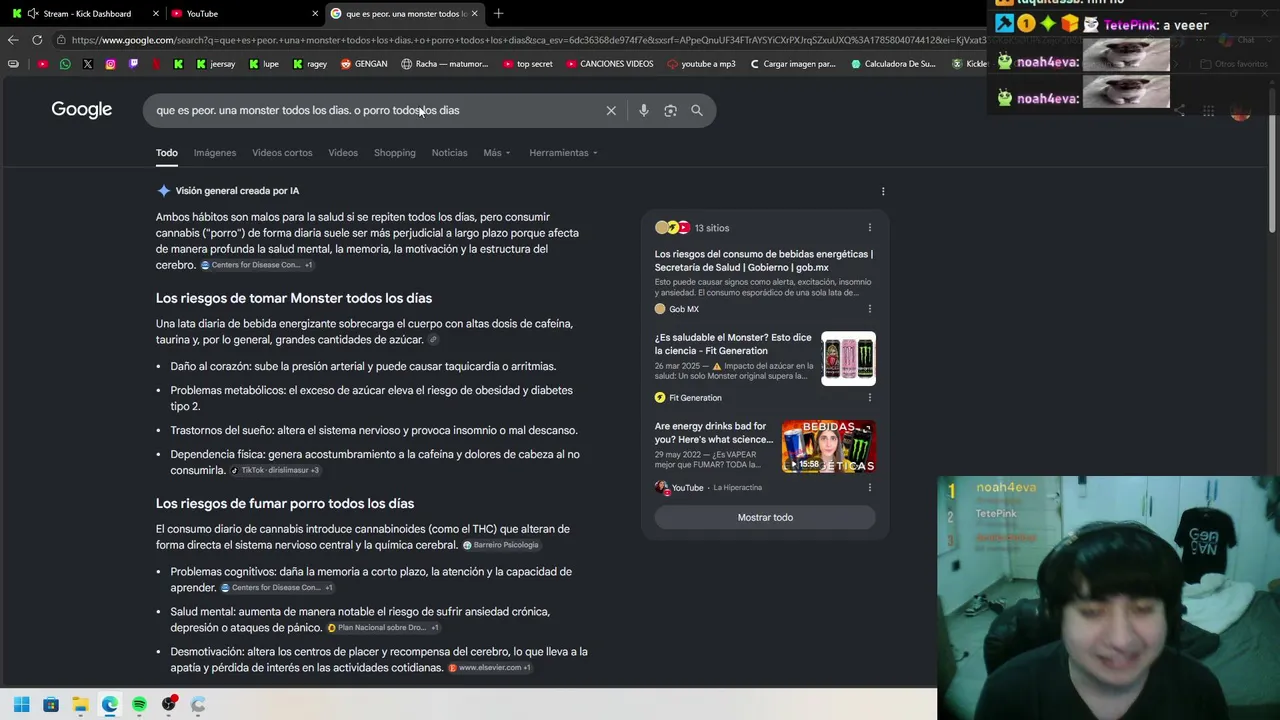Go to the Google logo homepage

tap(82, 110)
